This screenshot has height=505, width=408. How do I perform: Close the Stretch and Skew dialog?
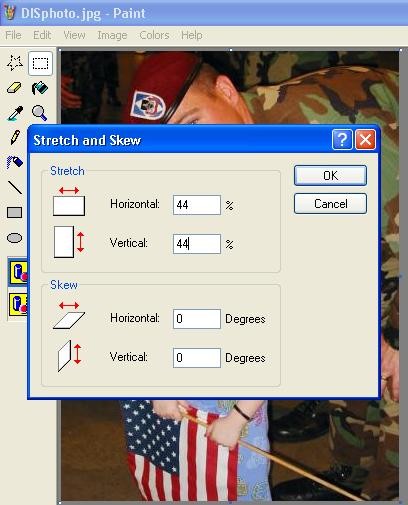pyautogui.click(x=366, y=140)
